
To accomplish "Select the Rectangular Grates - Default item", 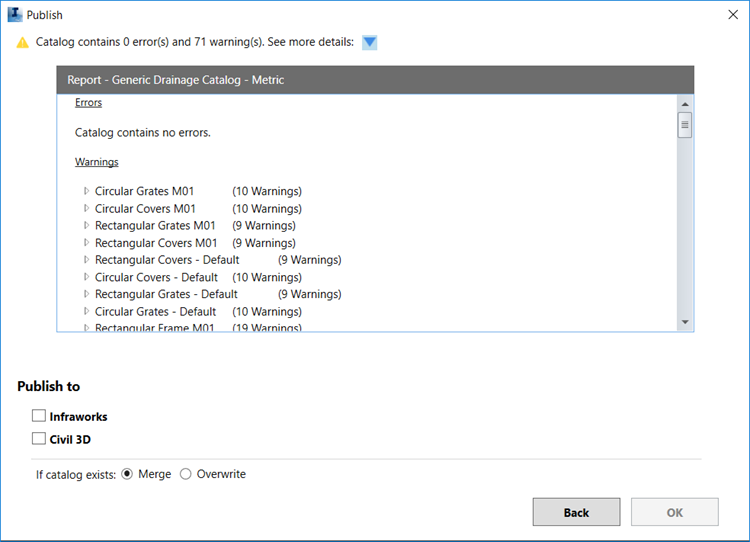I will pyautogui.click(x=166, y=294).
